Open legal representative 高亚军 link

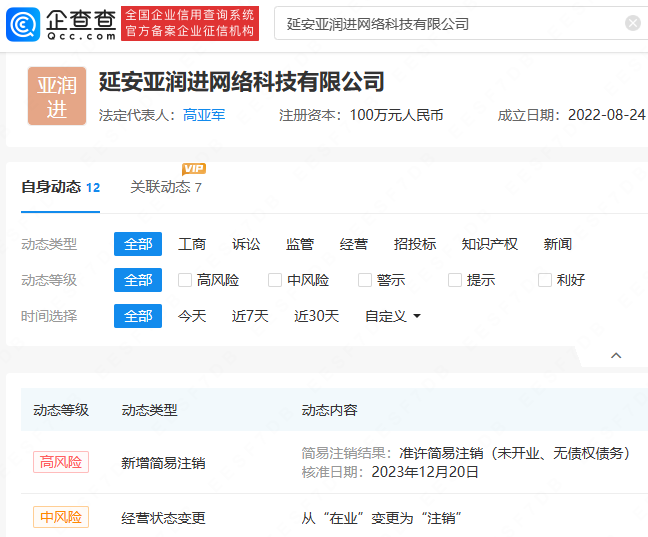tap(204, 115)
